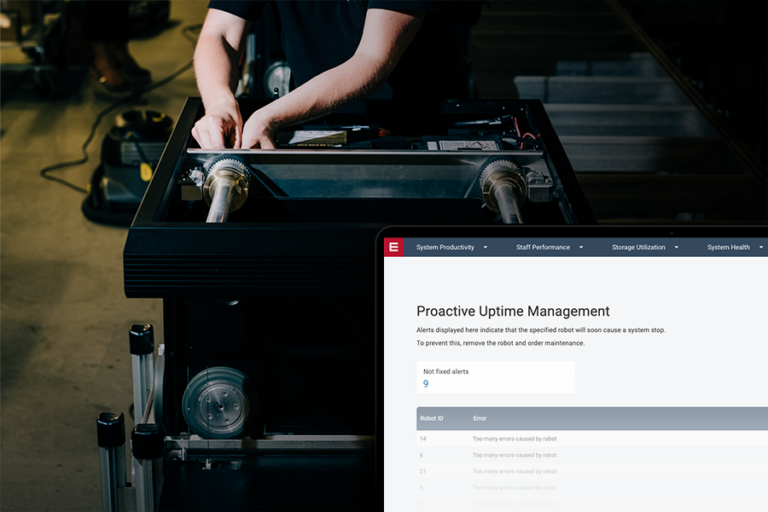Select the error text for robot 21
The width and height of the screenshot is (768, 512).
click(x=515, y=471)
